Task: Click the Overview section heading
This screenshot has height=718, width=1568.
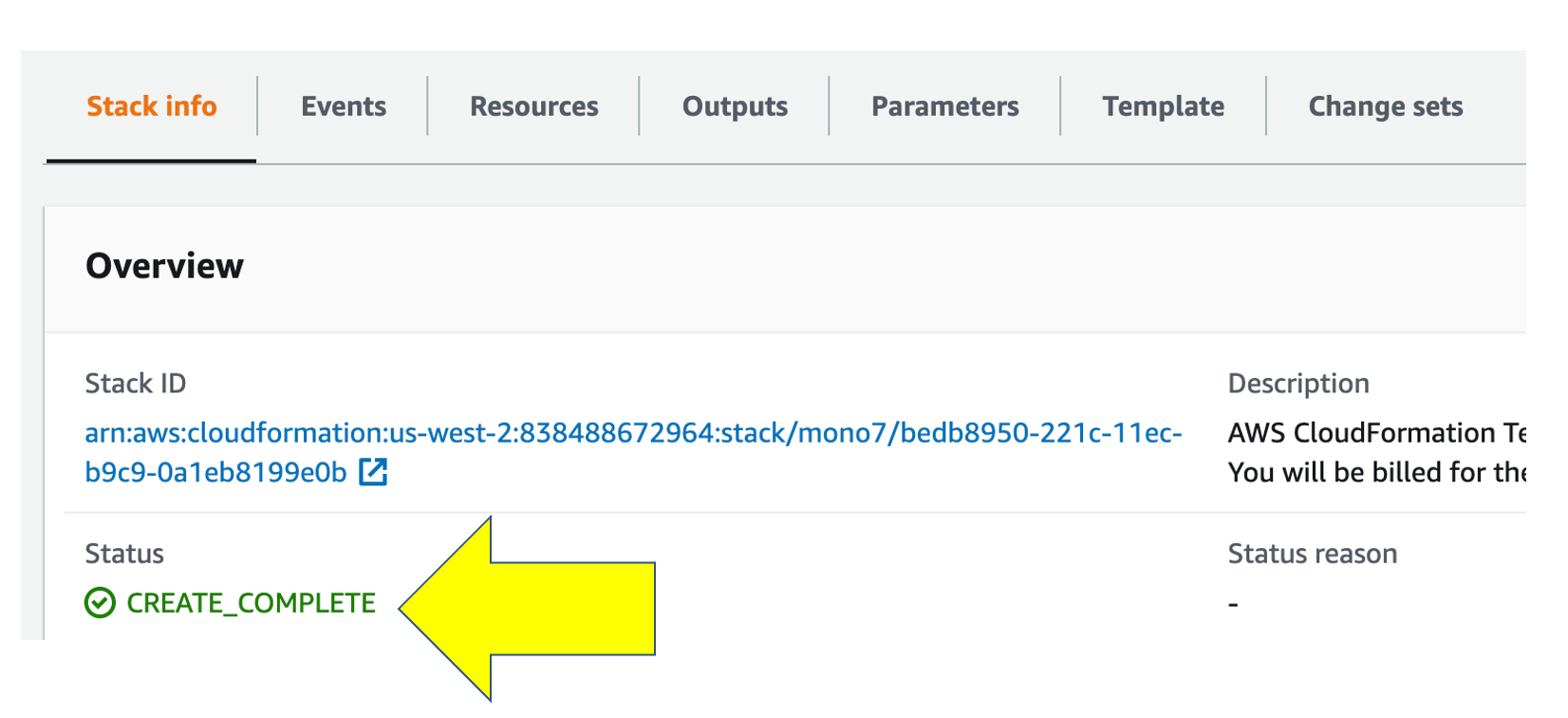Action: click(164, 266)
